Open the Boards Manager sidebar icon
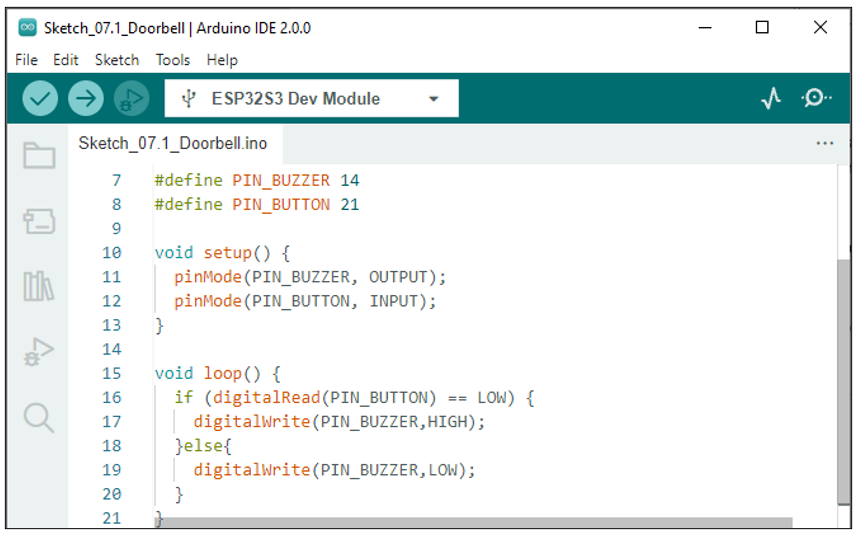Image resolution: width=859 pixels, height=534 pixels. click(39, 221)
